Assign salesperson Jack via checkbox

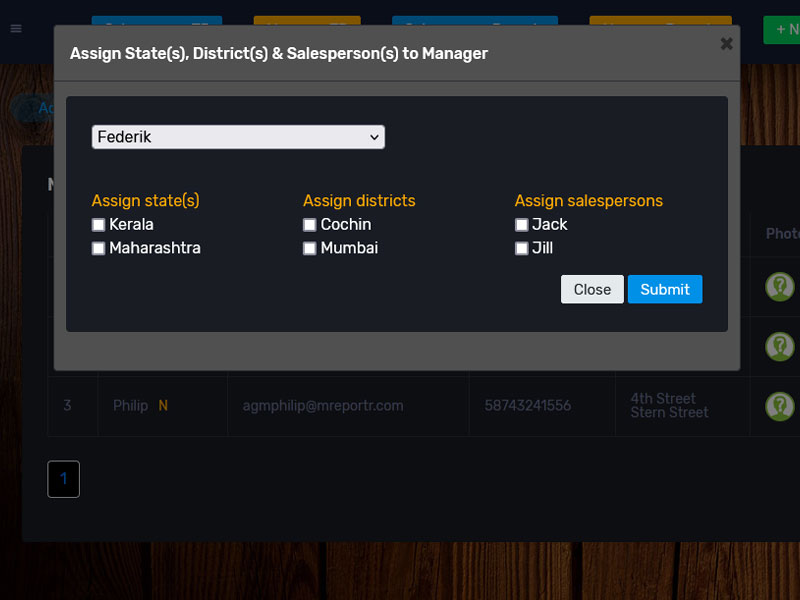click(x=521, y=225)
